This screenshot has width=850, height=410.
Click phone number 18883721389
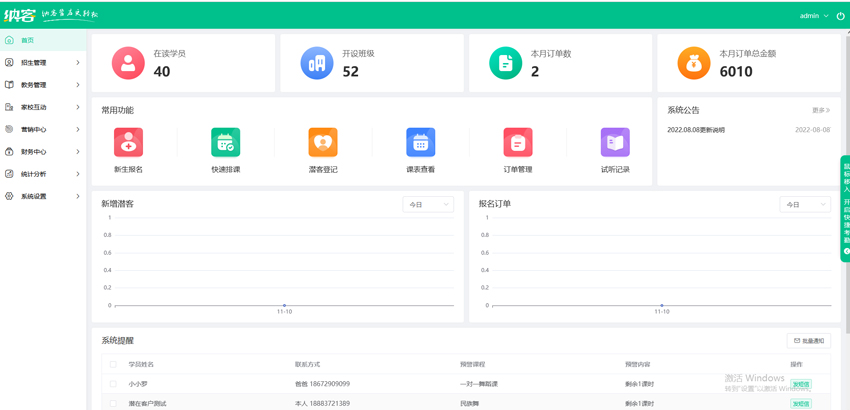[330, 403]
